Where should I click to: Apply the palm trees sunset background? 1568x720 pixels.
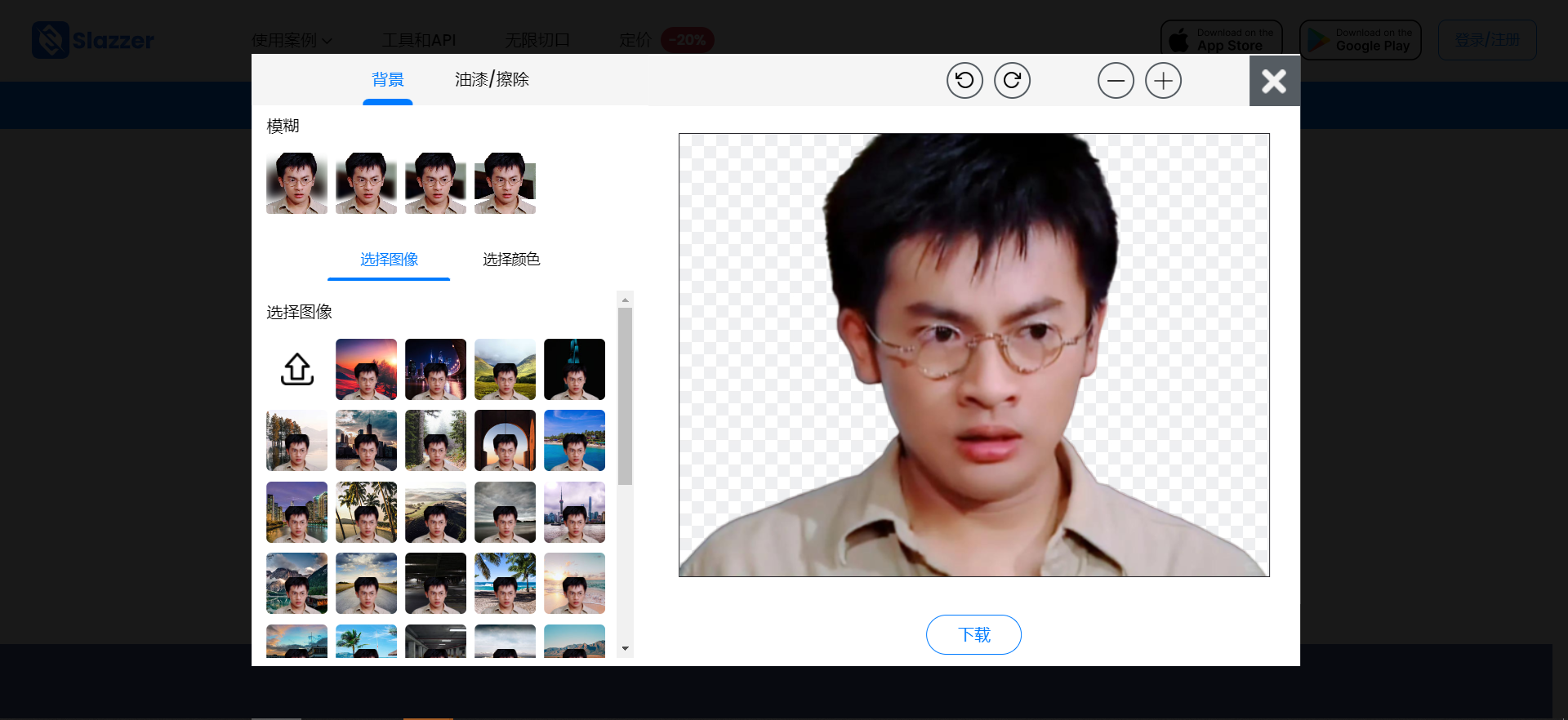point(366,512)
